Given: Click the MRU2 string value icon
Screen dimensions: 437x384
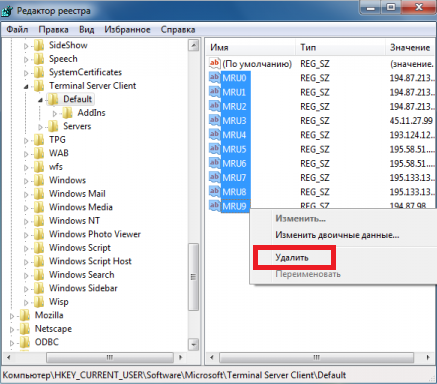Looking at the screenshot, I should 214,106.
